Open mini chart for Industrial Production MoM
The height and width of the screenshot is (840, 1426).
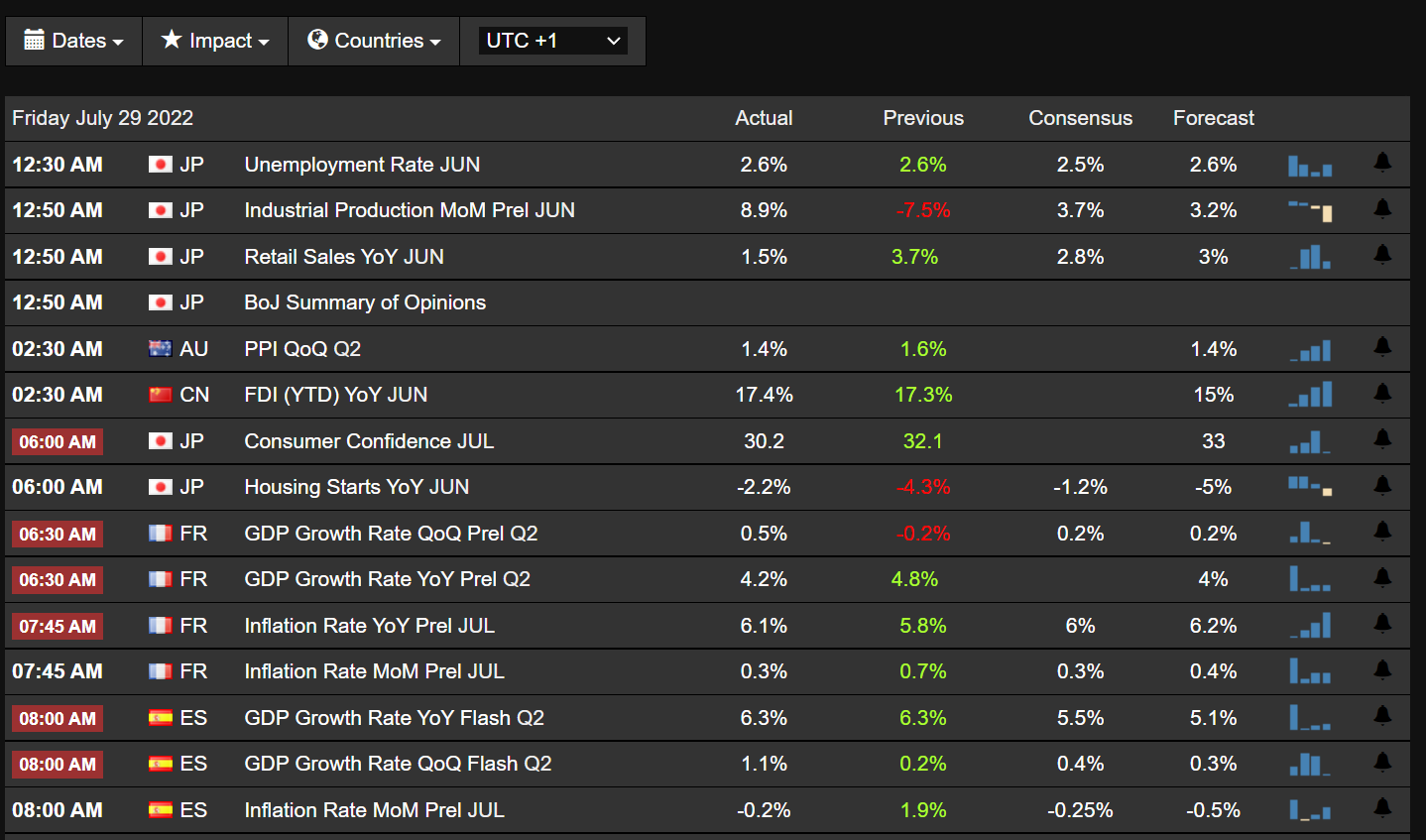(x=1310, y=210)
